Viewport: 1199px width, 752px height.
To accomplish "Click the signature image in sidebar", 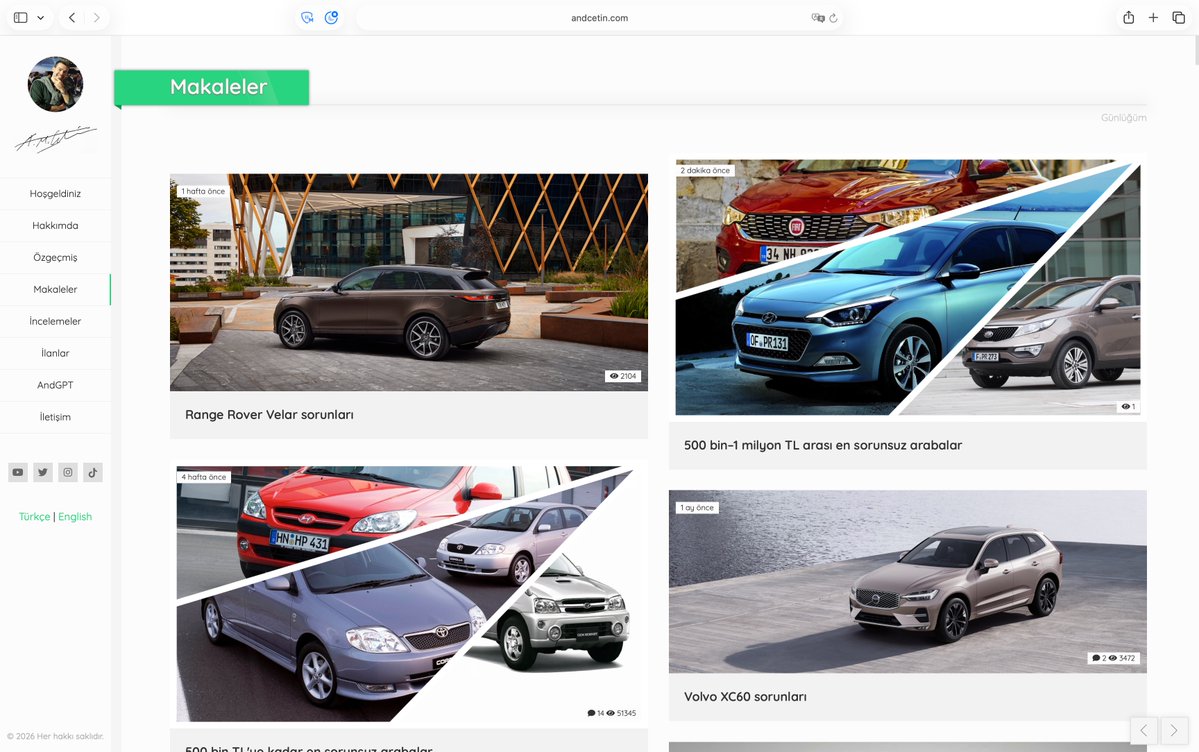I will 55,139.
